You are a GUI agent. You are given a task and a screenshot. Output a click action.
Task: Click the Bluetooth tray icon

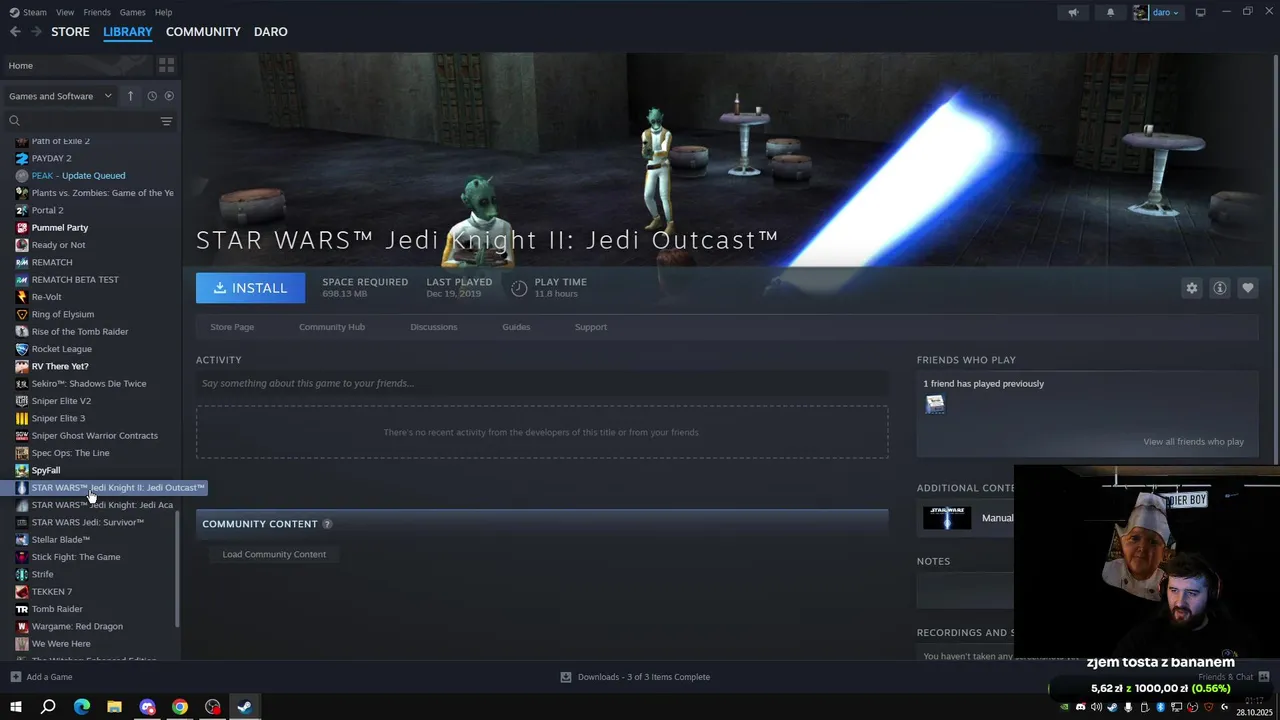[1160, 707]
